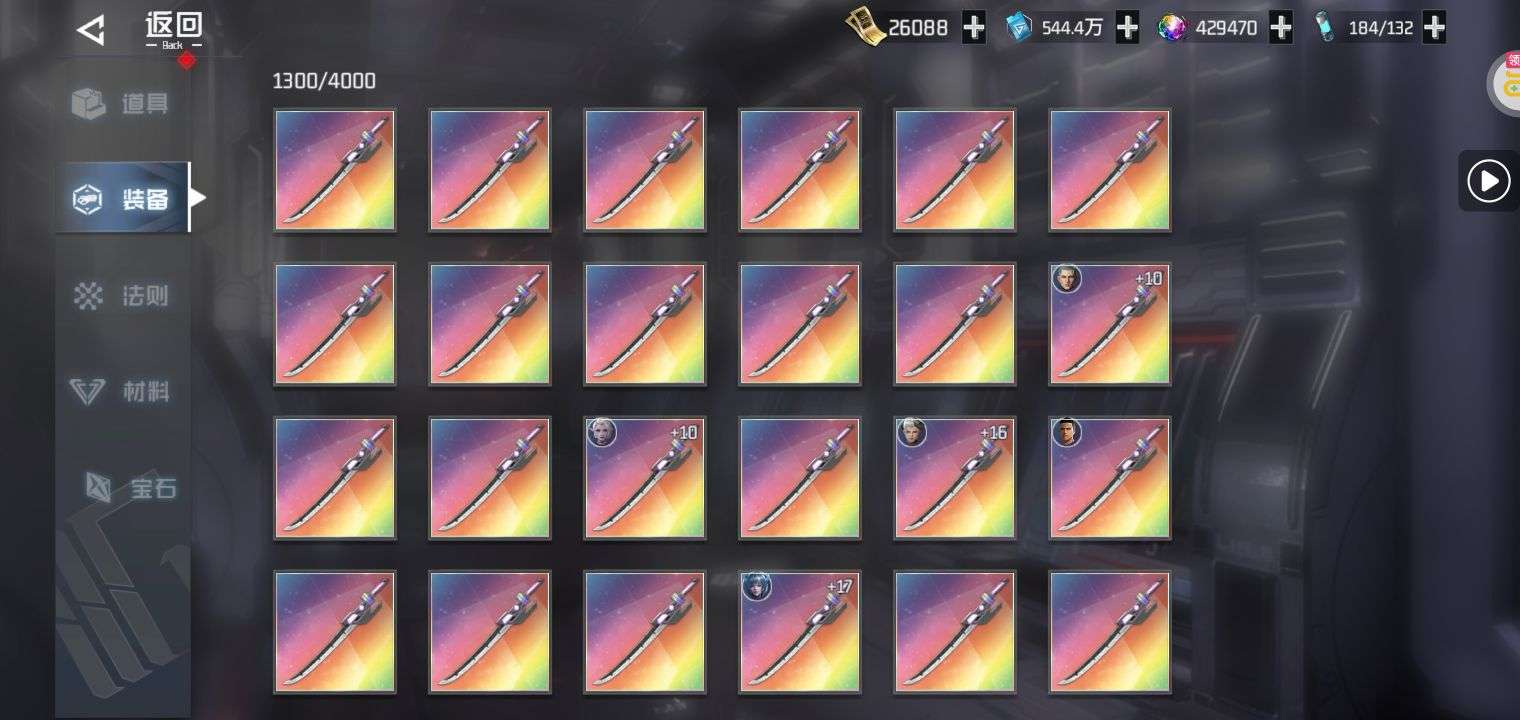Choose the +10 sword in third row

(x=645, y=478)
